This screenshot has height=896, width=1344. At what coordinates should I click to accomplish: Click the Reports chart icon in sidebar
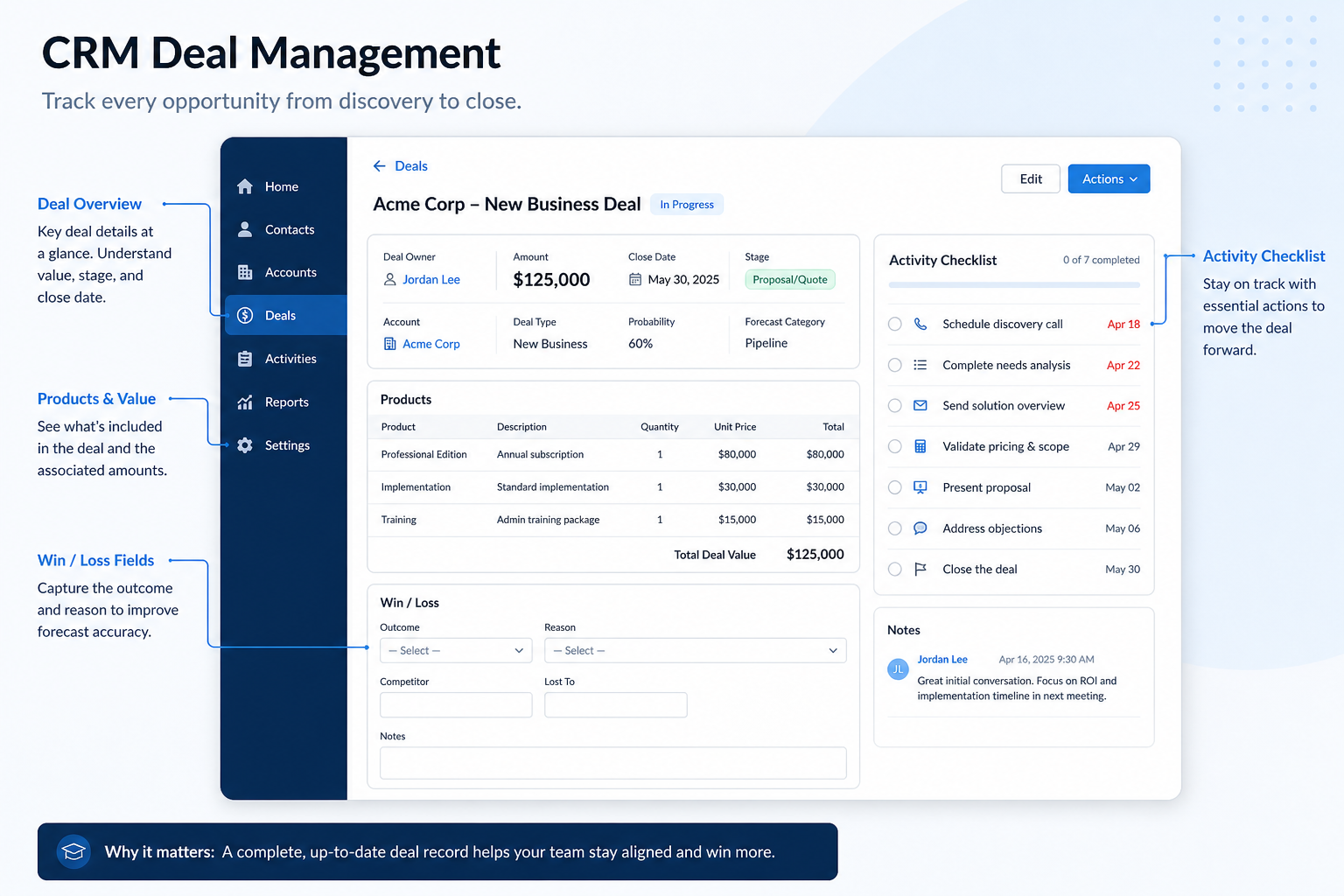245,402
